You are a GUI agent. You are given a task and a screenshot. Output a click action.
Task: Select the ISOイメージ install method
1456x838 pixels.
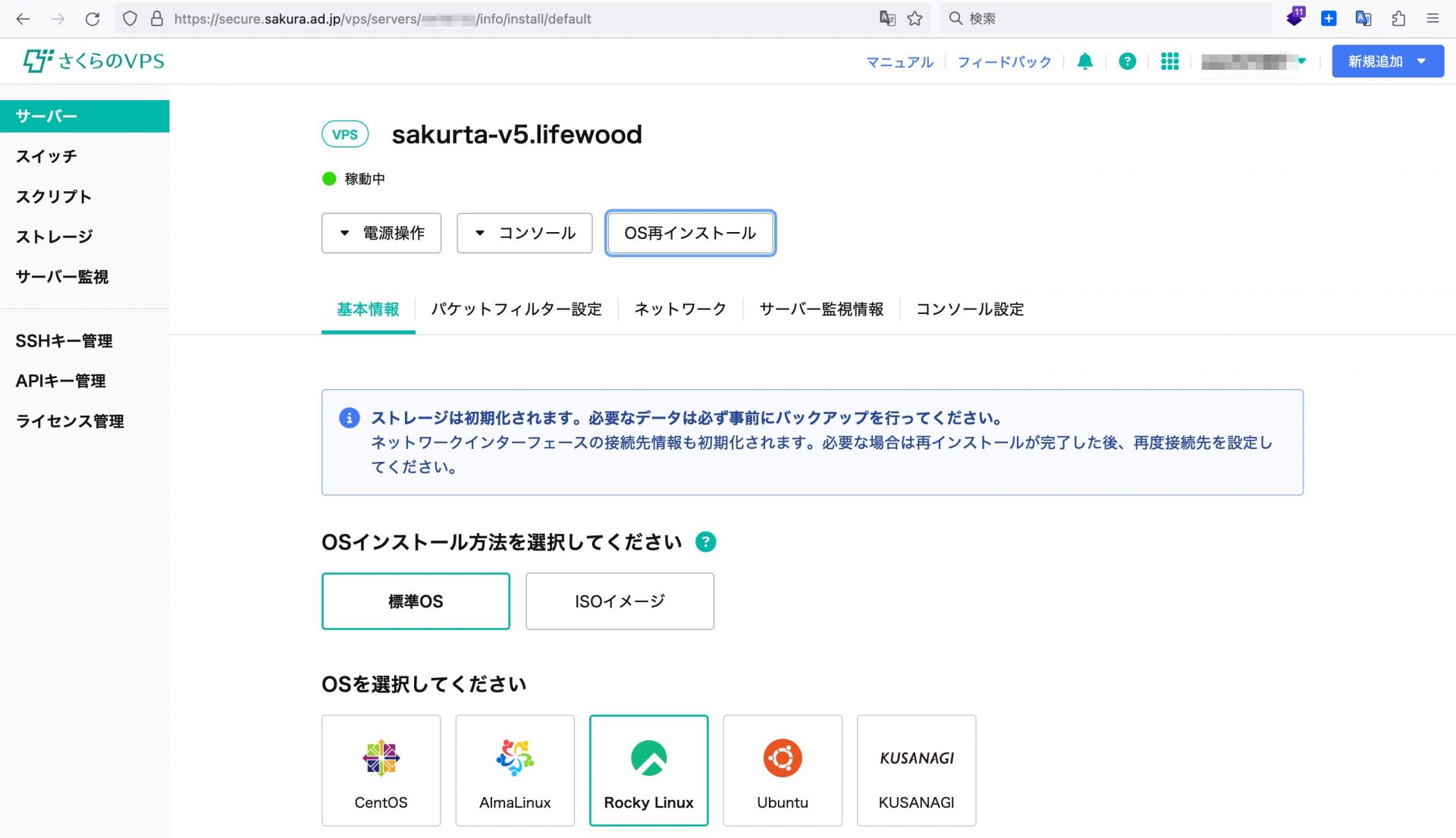[x=620, y=601]
